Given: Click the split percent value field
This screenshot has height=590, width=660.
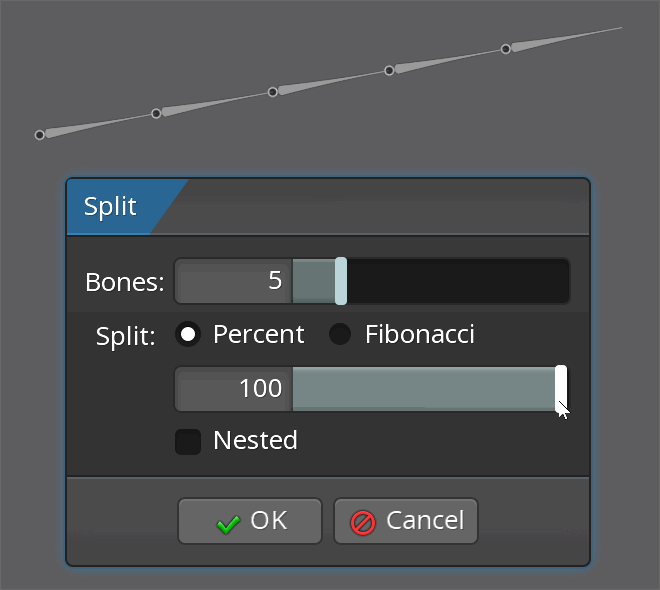Looking at the screenshot, I should click(234, 388).
